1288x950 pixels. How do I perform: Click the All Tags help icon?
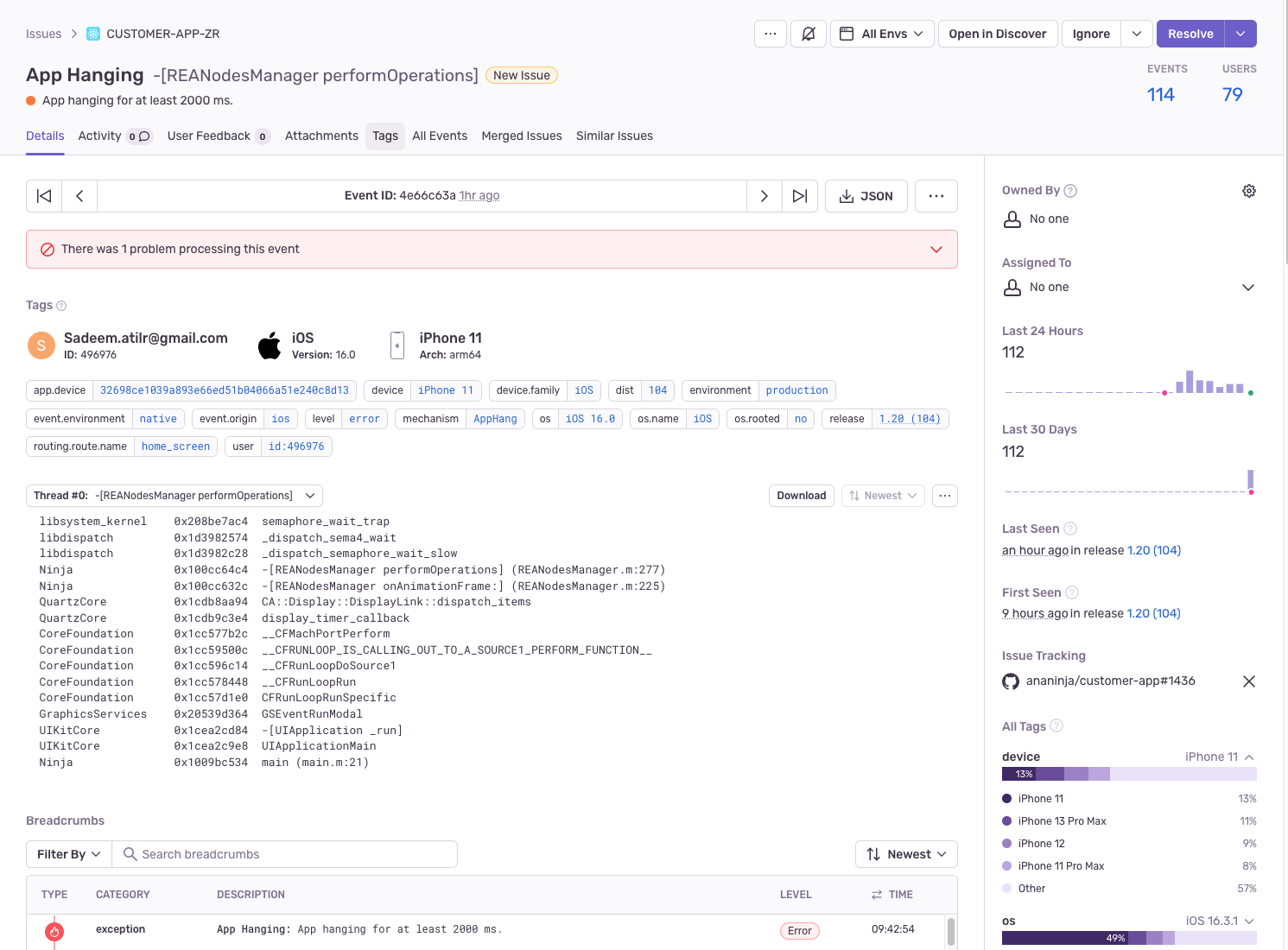point(1056,725)
